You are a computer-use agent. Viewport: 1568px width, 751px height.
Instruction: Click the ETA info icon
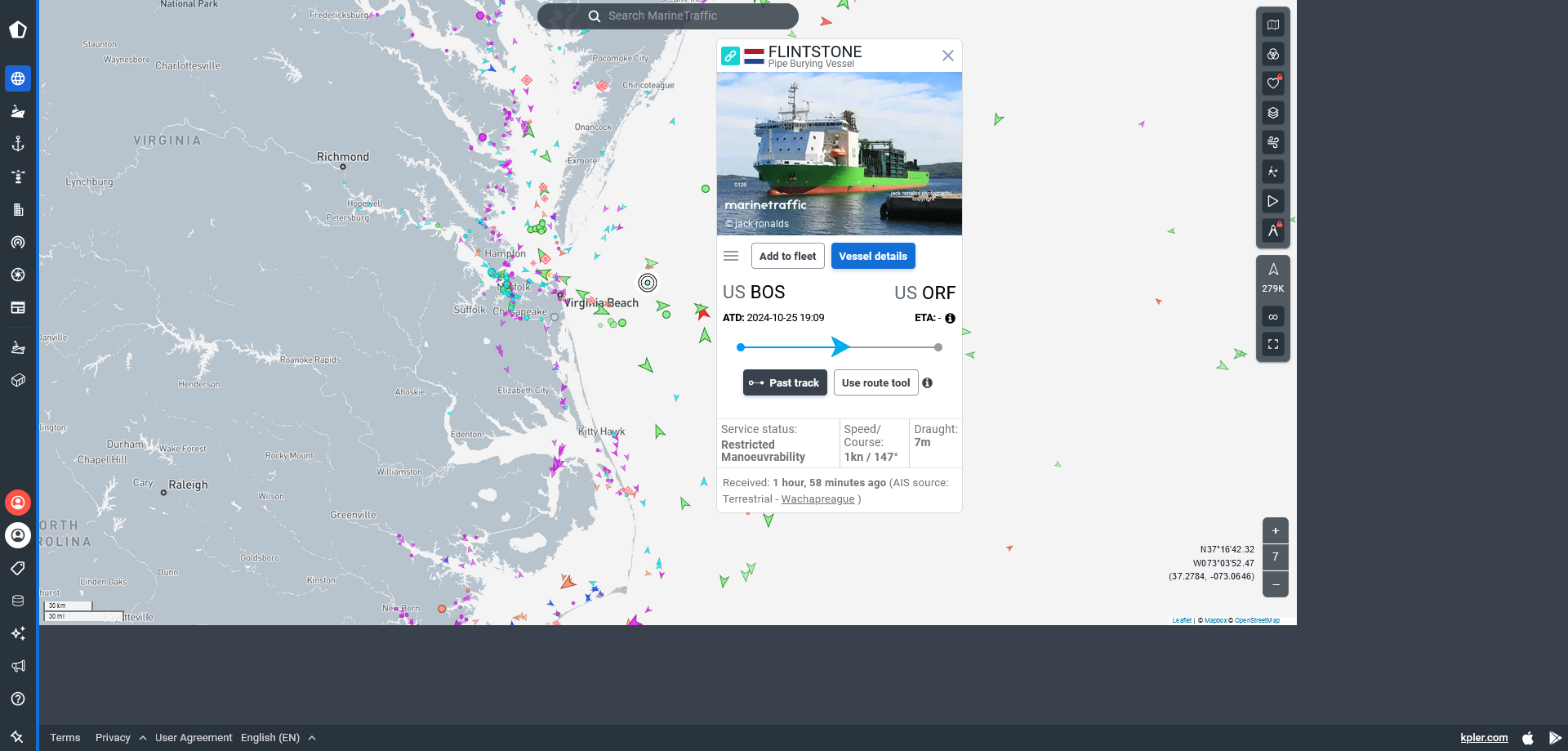tap(950, 318)
